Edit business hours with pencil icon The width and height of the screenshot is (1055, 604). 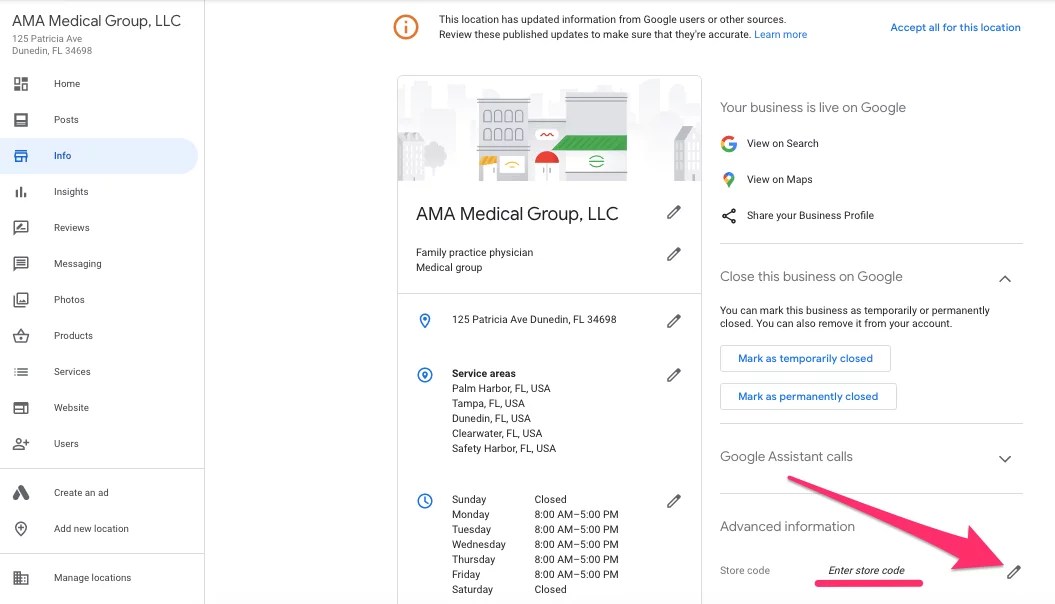tap(674, 501)
